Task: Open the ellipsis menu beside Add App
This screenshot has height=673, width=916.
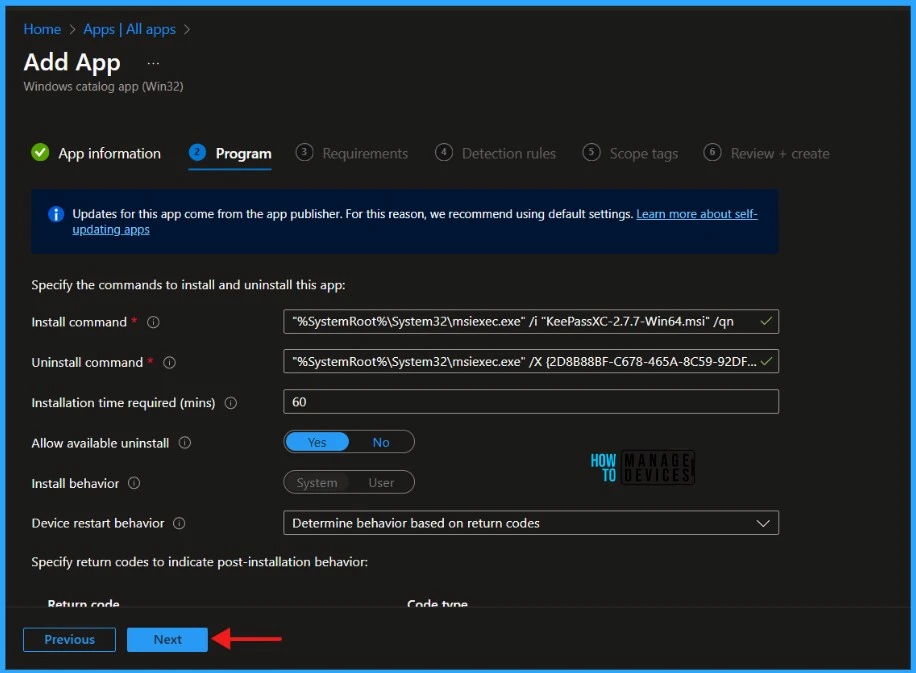Action: (153, 63)
